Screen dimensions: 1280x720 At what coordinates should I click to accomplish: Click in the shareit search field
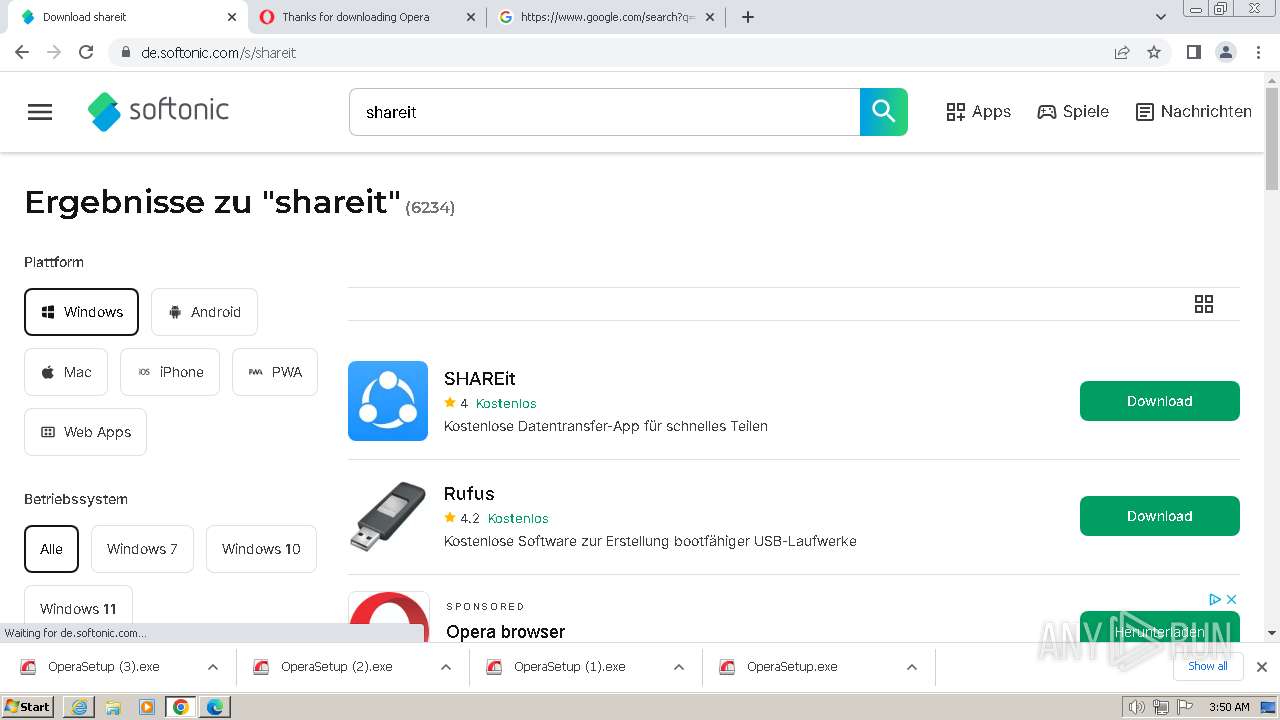click(x=604, y=112)
